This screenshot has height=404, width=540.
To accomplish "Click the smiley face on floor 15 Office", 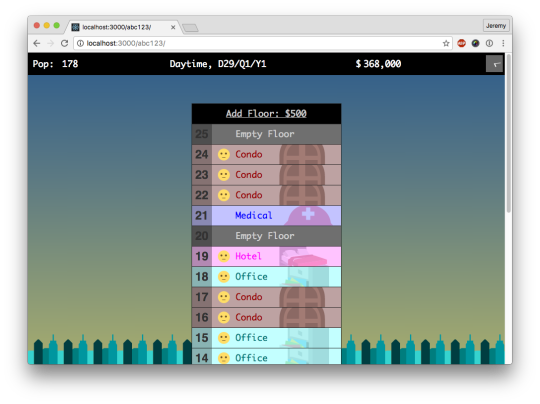I will click(224, 338).
